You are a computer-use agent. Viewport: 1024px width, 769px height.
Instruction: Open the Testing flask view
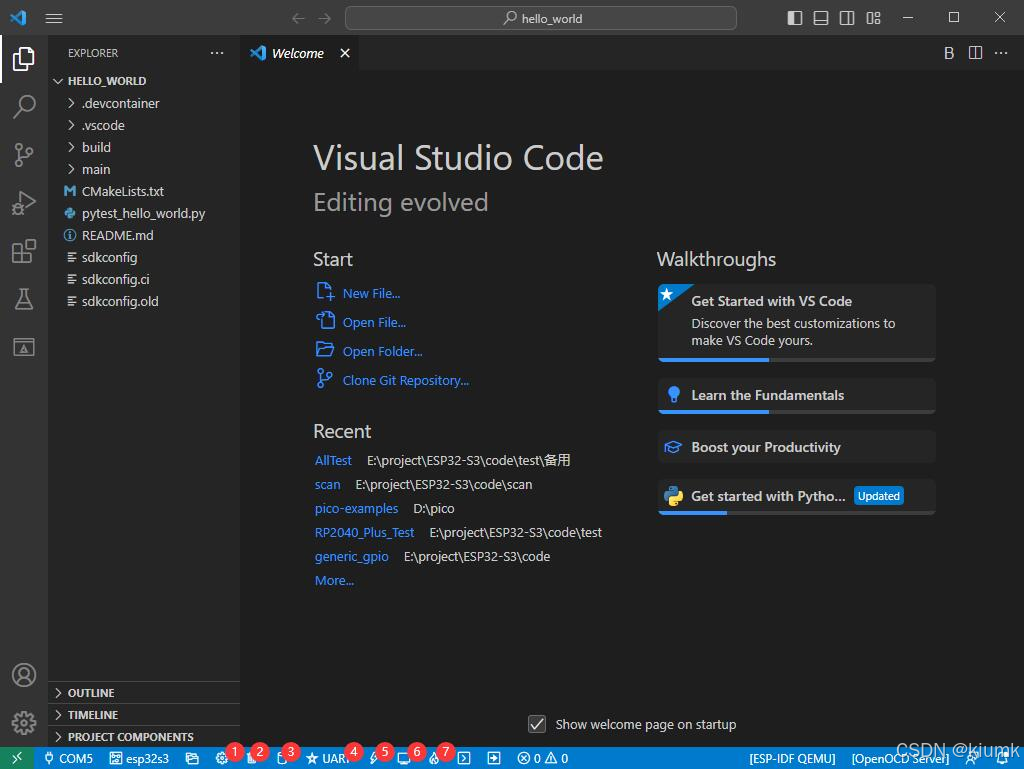coord(24,300)
